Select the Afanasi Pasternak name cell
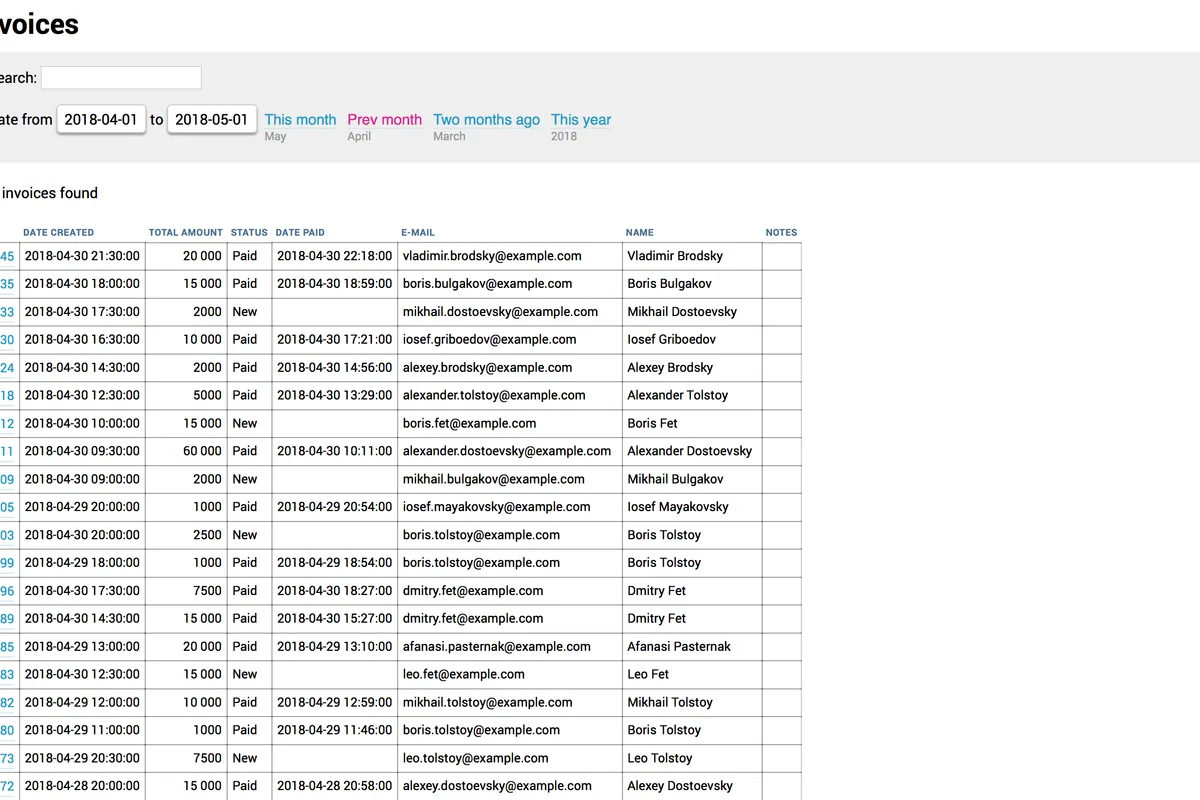The height and width of the screenshot is (800, 1200). pos(679,646)
